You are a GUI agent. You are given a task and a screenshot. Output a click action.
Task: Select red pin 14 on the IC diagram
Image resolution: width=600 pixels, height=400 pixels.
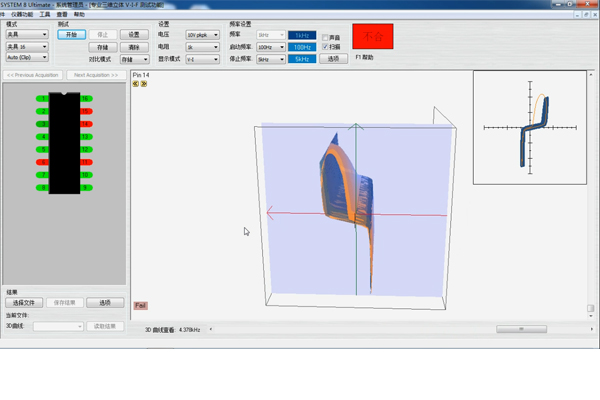pos(86,124)
